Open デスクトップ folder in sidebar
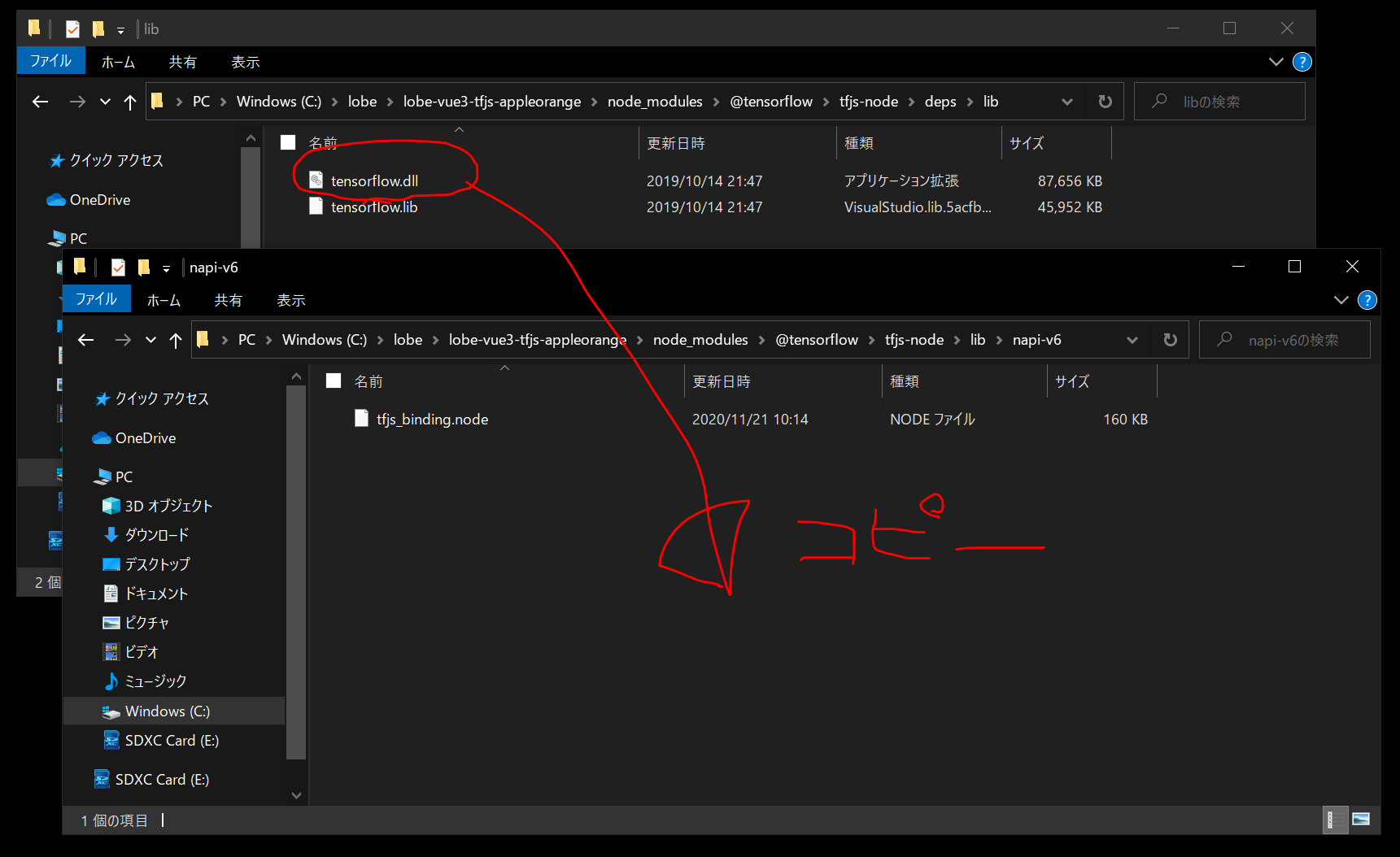Image resolution: width=1400 pixels, height=857 pixels. [x=146, y=564]
